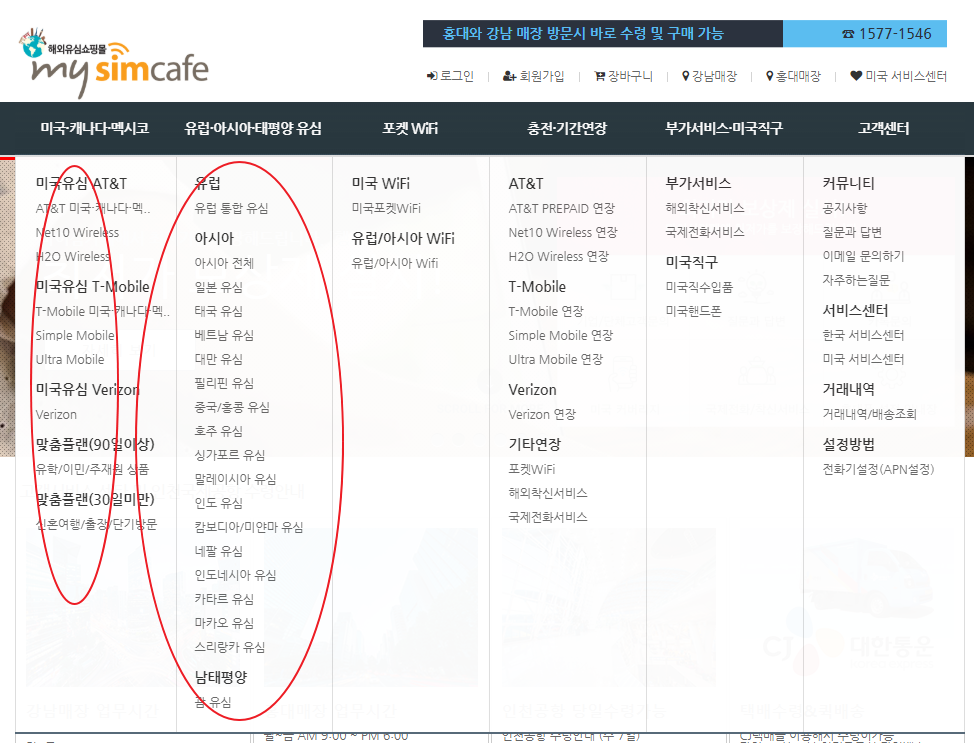Select 일본 유심
This screenshot has width=974, height=743.
click(x=219, y=287)
